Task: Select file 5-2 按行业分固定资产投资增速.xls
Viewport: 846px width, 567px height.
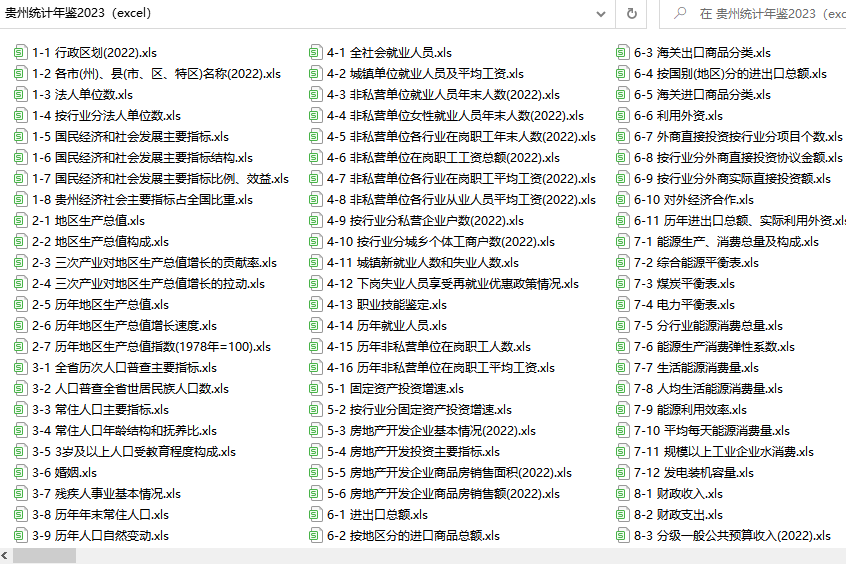Action: click(x=411, y=410)
